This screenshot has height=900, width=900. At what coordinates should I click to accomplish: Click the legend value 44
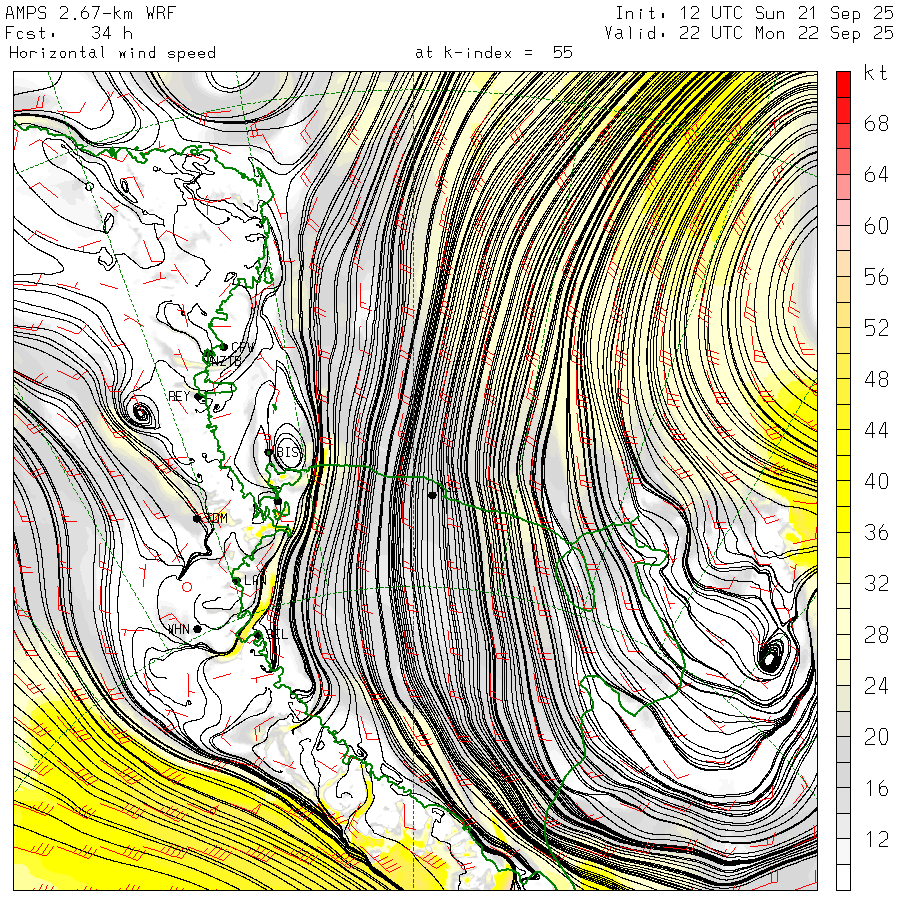pos(876,430)
